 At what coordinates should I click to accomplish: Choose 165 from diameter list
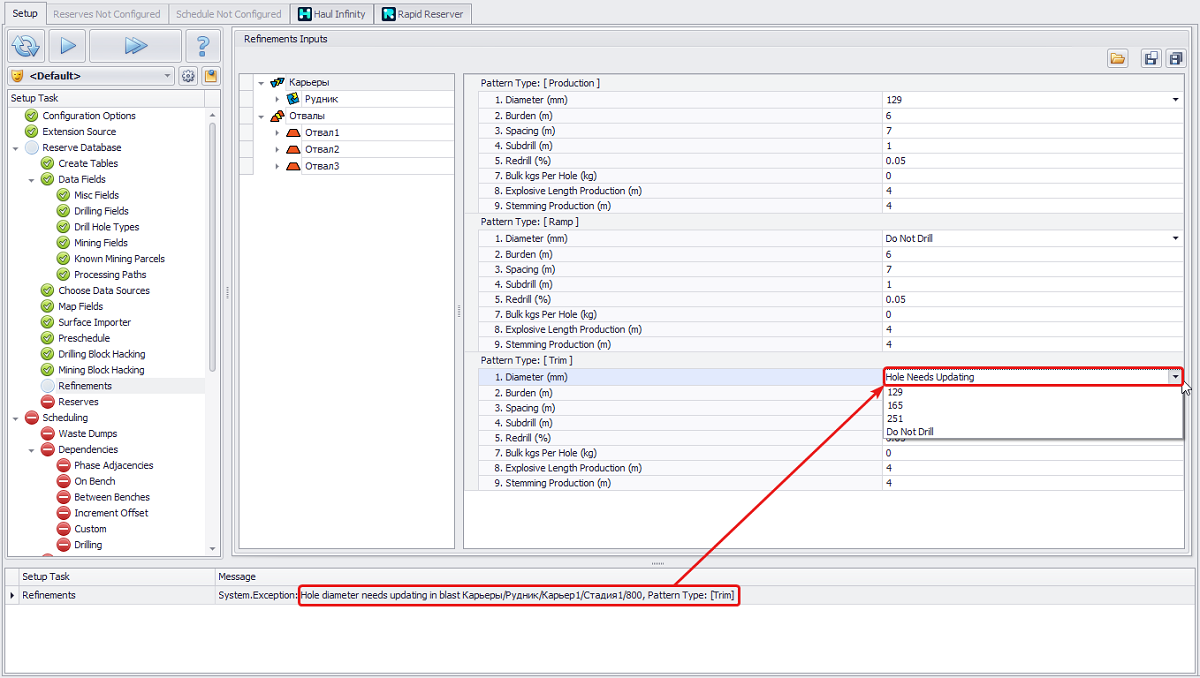(x=1032, y=406)
